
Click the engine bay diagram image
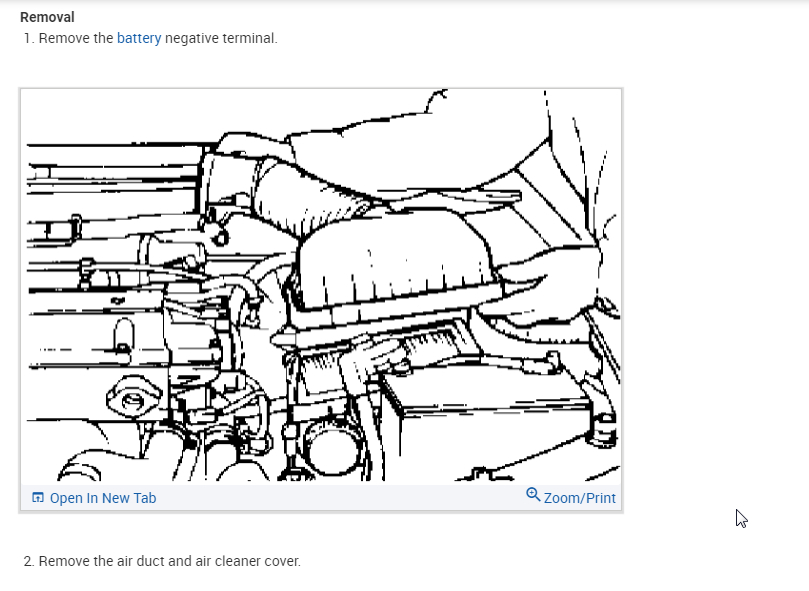[x=321, y=286]
